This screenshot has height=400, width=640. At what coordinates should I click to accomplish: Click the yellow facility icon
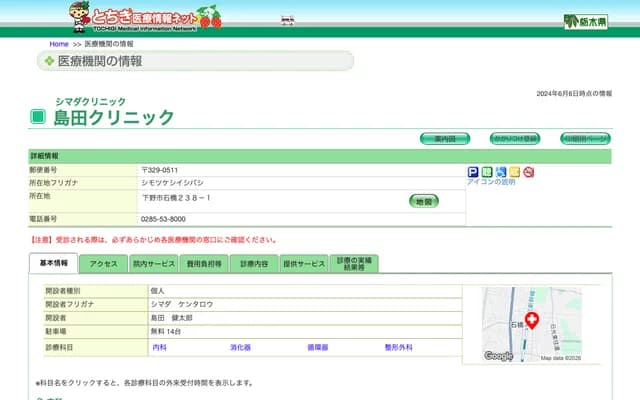coord(514,172)
